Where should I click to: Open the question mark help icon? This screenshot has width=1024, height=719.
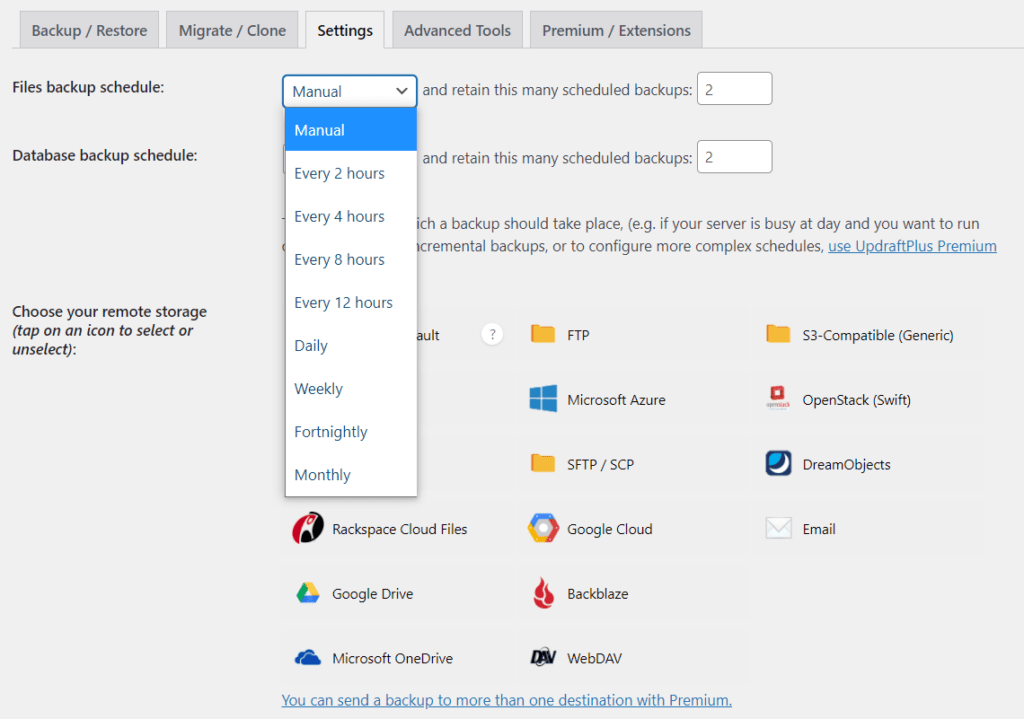coord(492,335)
